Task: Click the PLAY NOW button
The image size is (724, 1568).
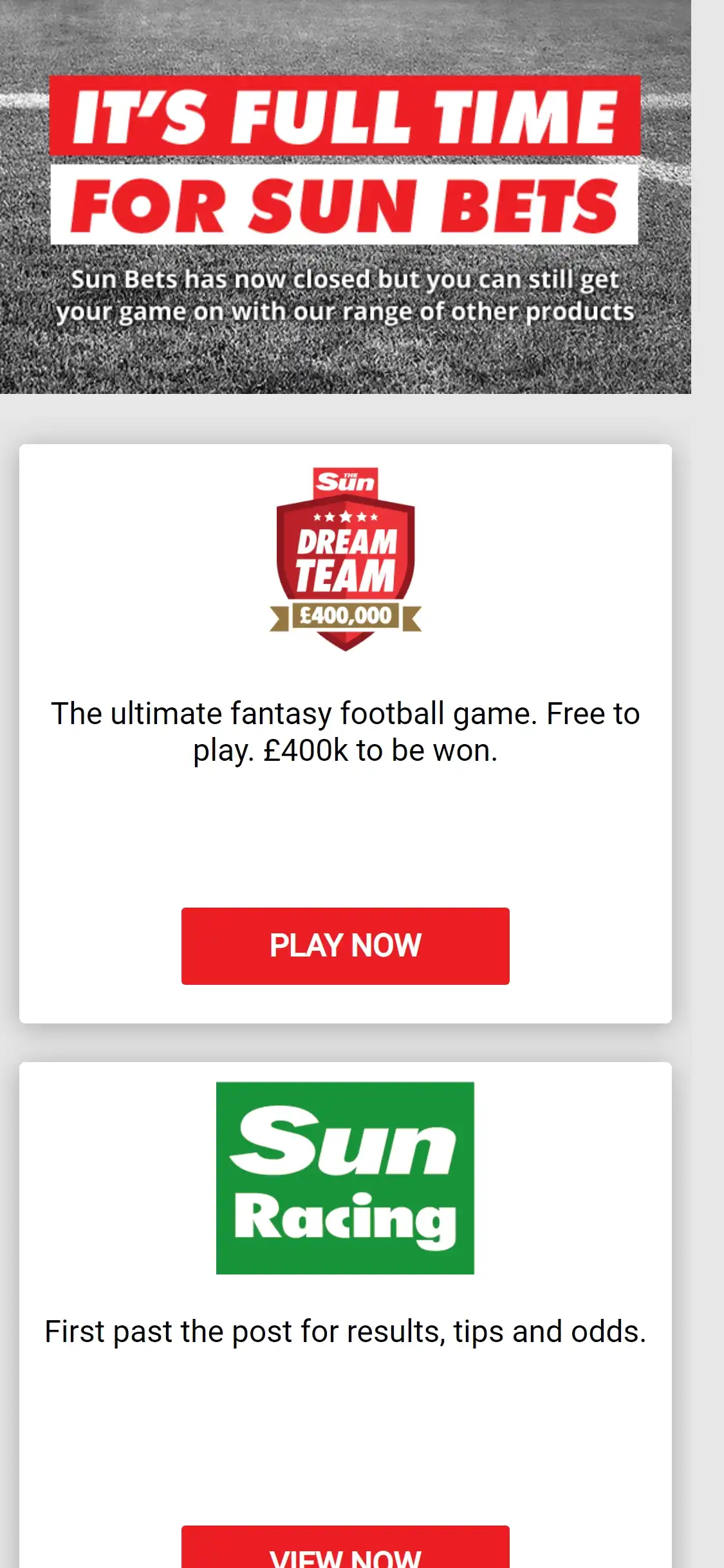Action: point(346,946)
